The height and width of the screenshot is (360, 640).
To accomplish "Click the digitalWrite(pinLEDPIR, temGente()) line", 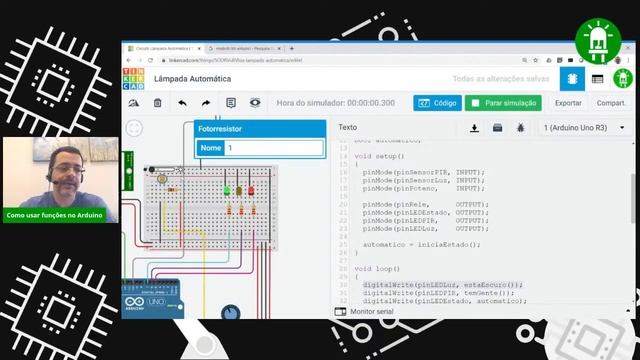I will (x=438, y=293).
